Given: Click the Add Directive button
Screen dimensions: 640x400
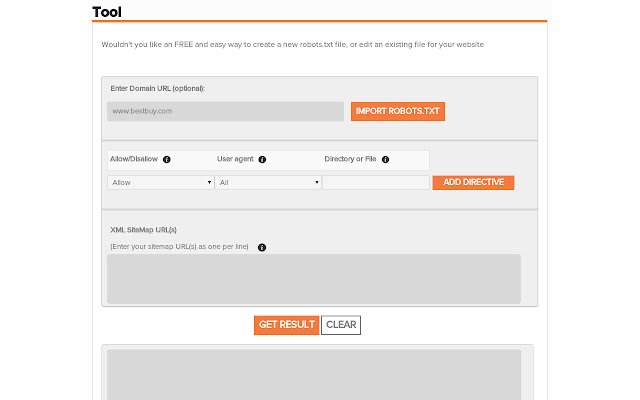Looking at the screenshot, I should tap(473, 182).
